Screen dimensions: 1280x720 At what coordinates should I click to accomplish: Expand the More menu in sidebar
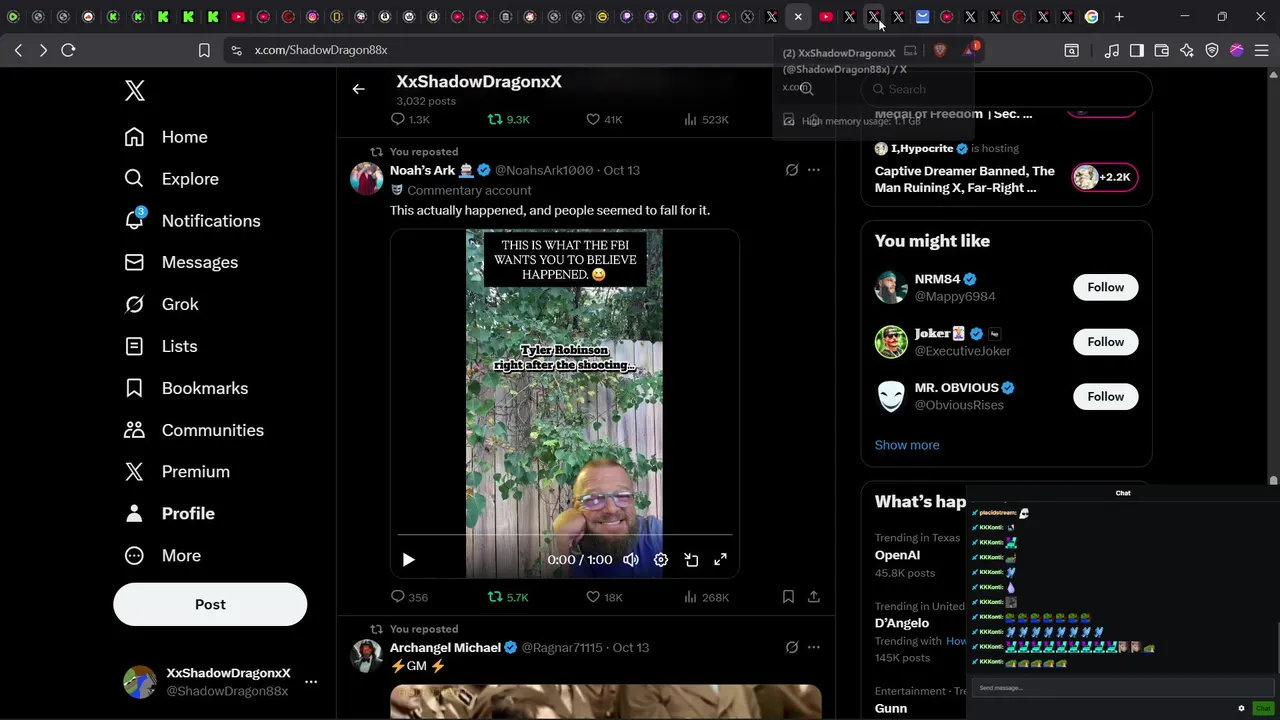point(162,555)
